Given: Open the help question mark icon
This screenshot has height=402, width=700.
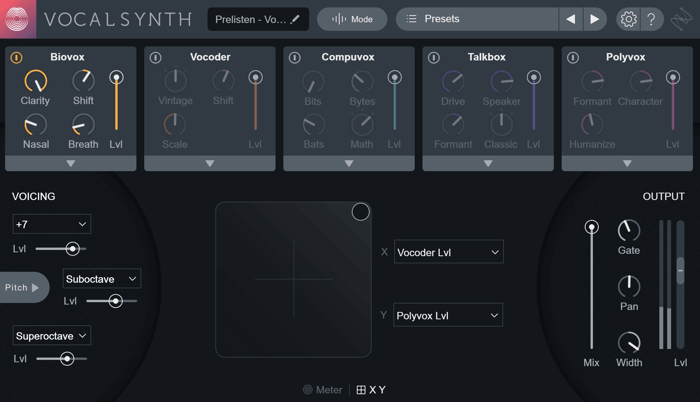Looking at the screenshot, I should pyautogui.click(x=651, y=19).
